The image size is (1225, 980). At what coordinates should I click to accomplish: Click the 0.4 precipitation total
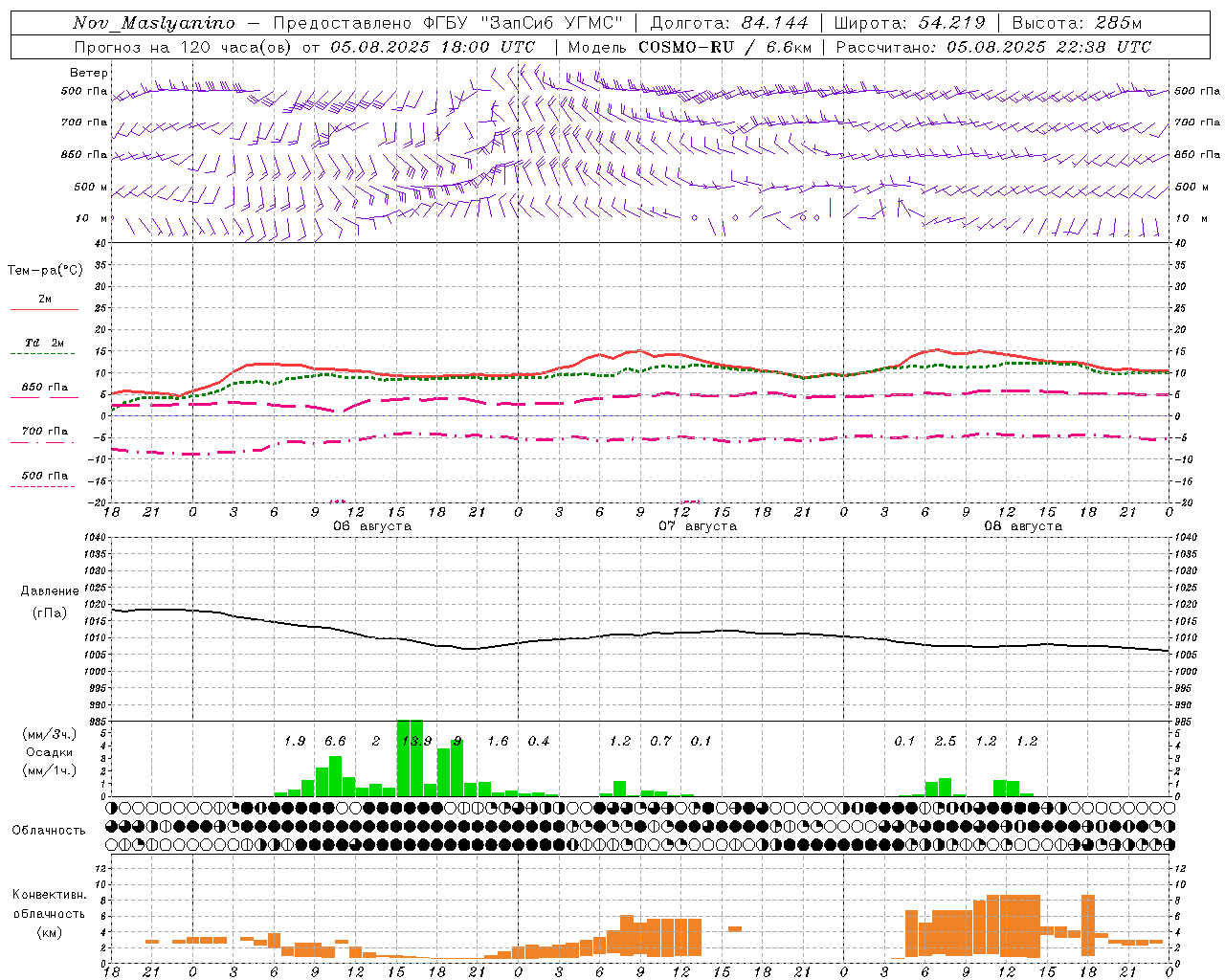(x=539, y=742)
